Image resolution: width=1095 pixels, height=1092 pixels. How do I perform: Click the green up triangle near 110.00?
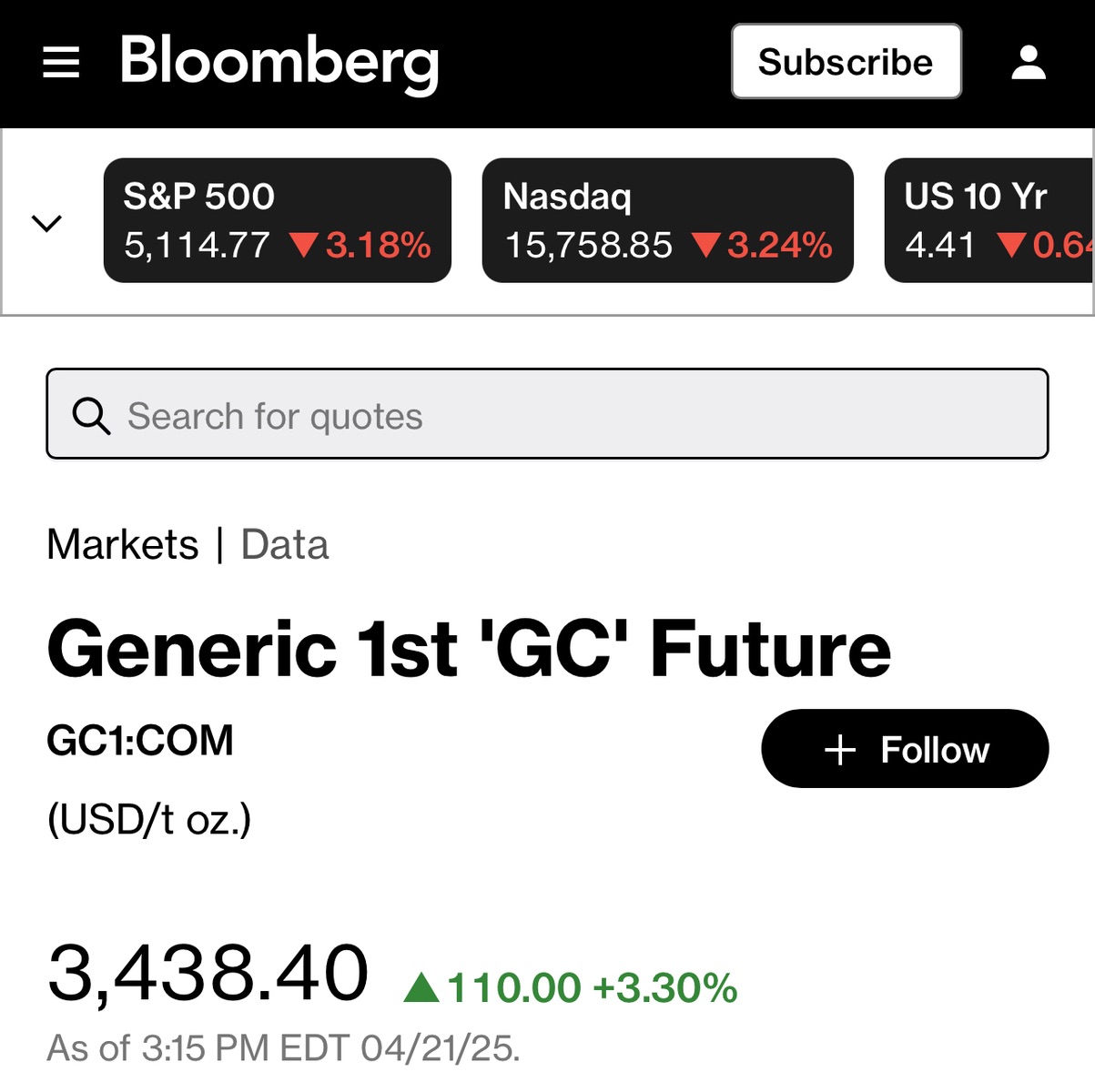point(421,987)
